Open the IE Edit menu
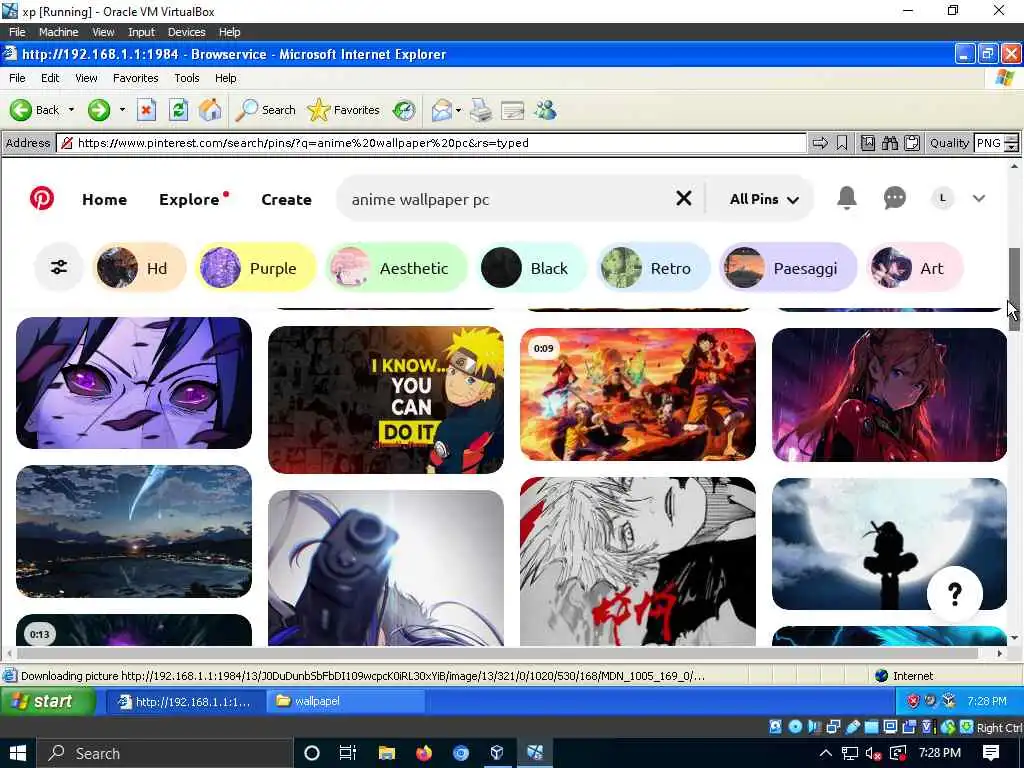The image size is (1024, 768). pyautogui.click(x=50, y=78)
